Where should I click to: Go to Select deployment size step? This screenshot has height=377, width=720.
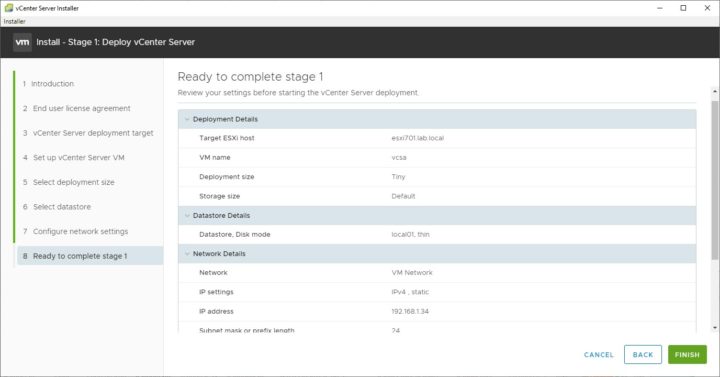68,182
